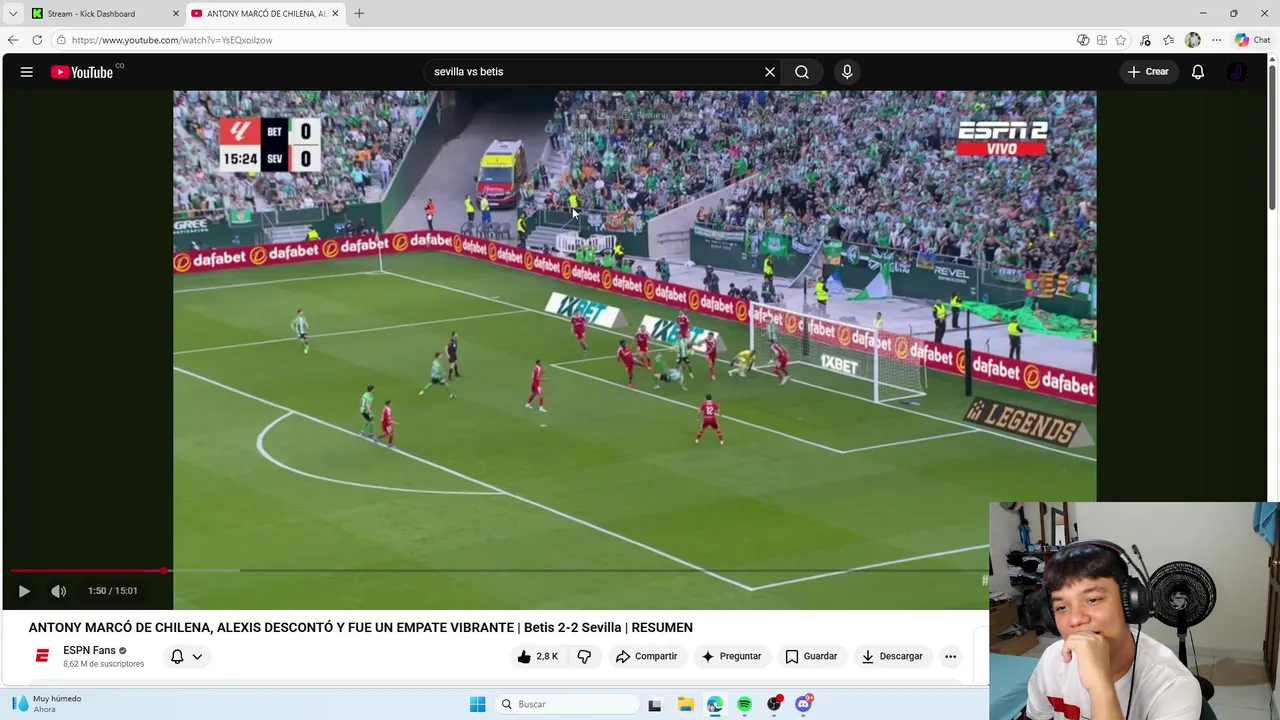1280x720 pixels.
Task: View site information icon in address bar
Action: point(61,40)
